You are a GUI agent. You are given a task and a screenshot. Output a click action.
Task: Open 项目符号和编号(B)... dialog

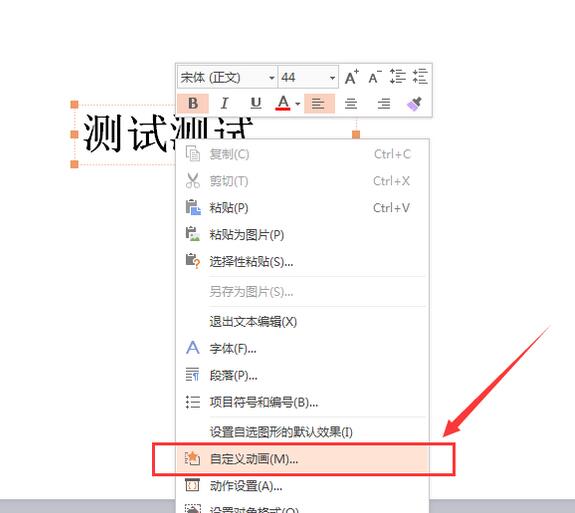click(303, 402)
